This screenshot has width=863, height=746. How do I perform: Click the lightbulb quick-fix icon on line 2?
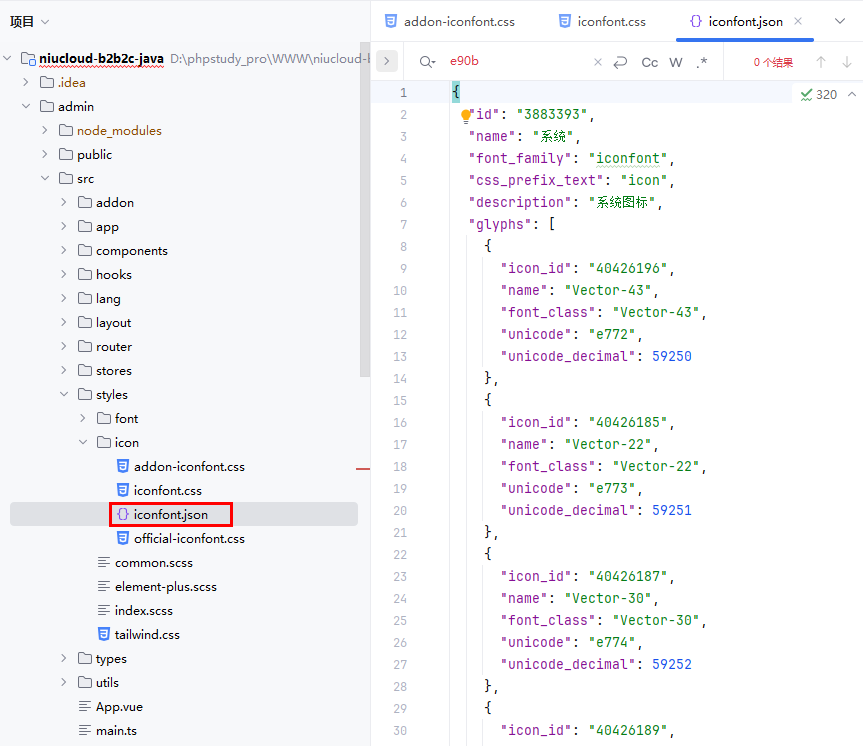click(465, 115)
